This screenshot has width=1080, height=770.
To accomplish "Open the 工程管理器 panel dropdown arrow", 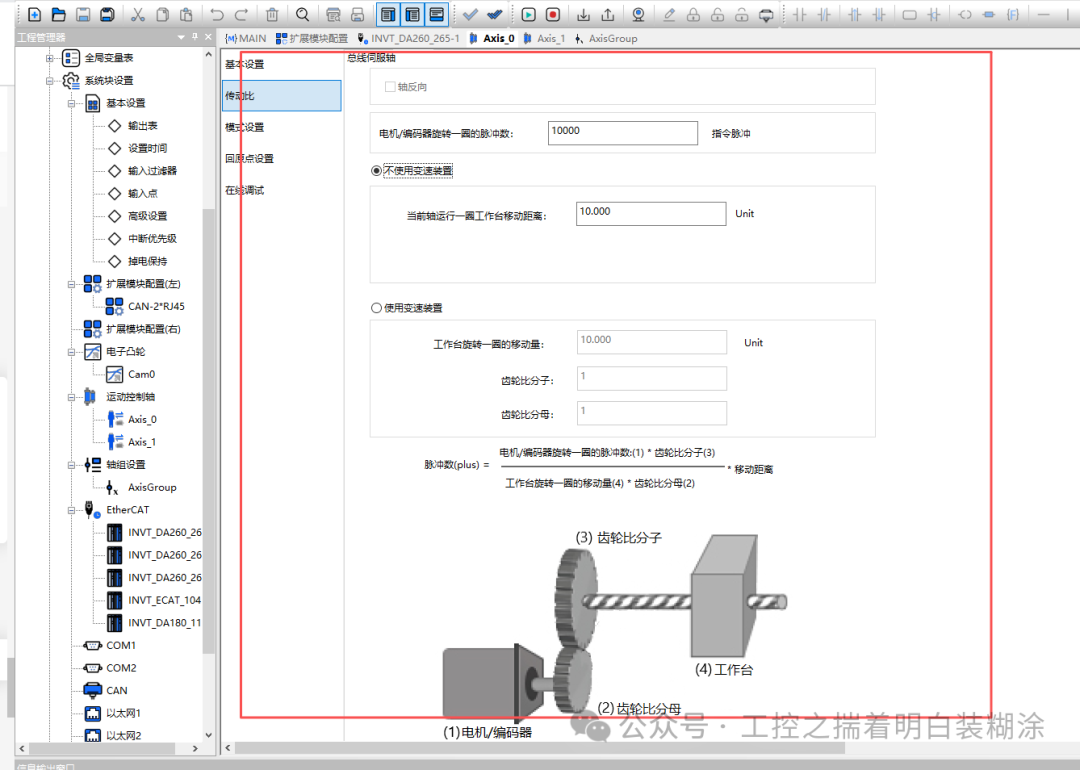I will pyautogui.click(x=181, y=37).
